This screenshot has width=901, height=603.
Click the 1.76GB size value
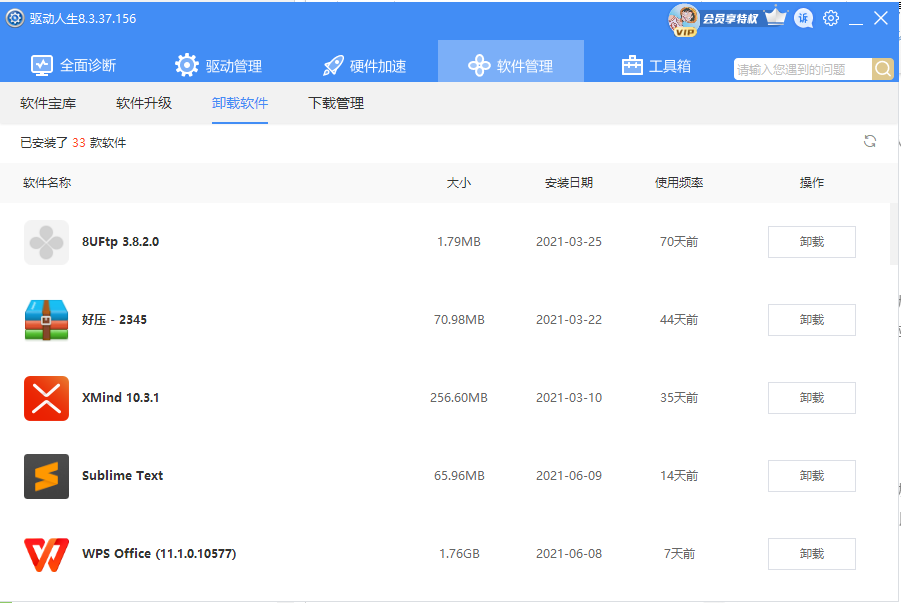[x=459, y=554]
